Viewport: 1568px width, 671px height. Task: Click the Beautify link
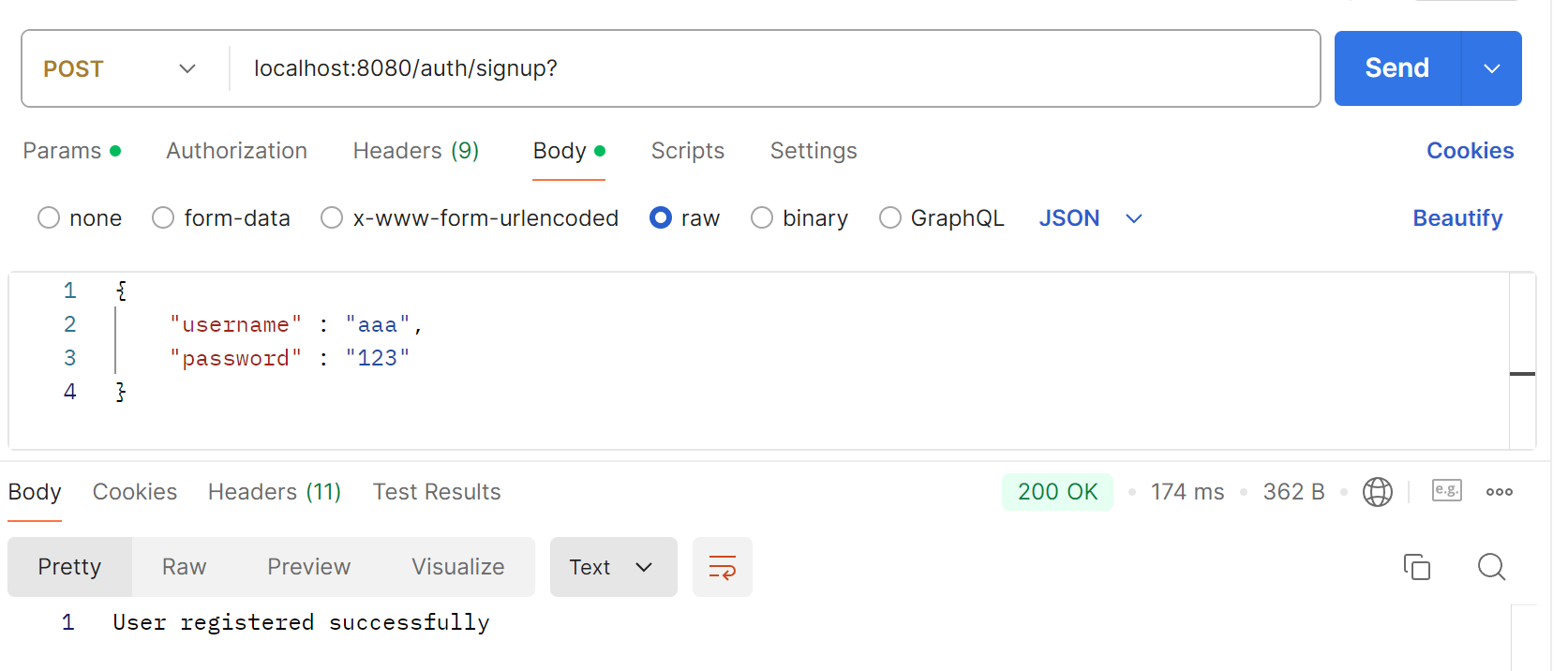coord(1457,218)
